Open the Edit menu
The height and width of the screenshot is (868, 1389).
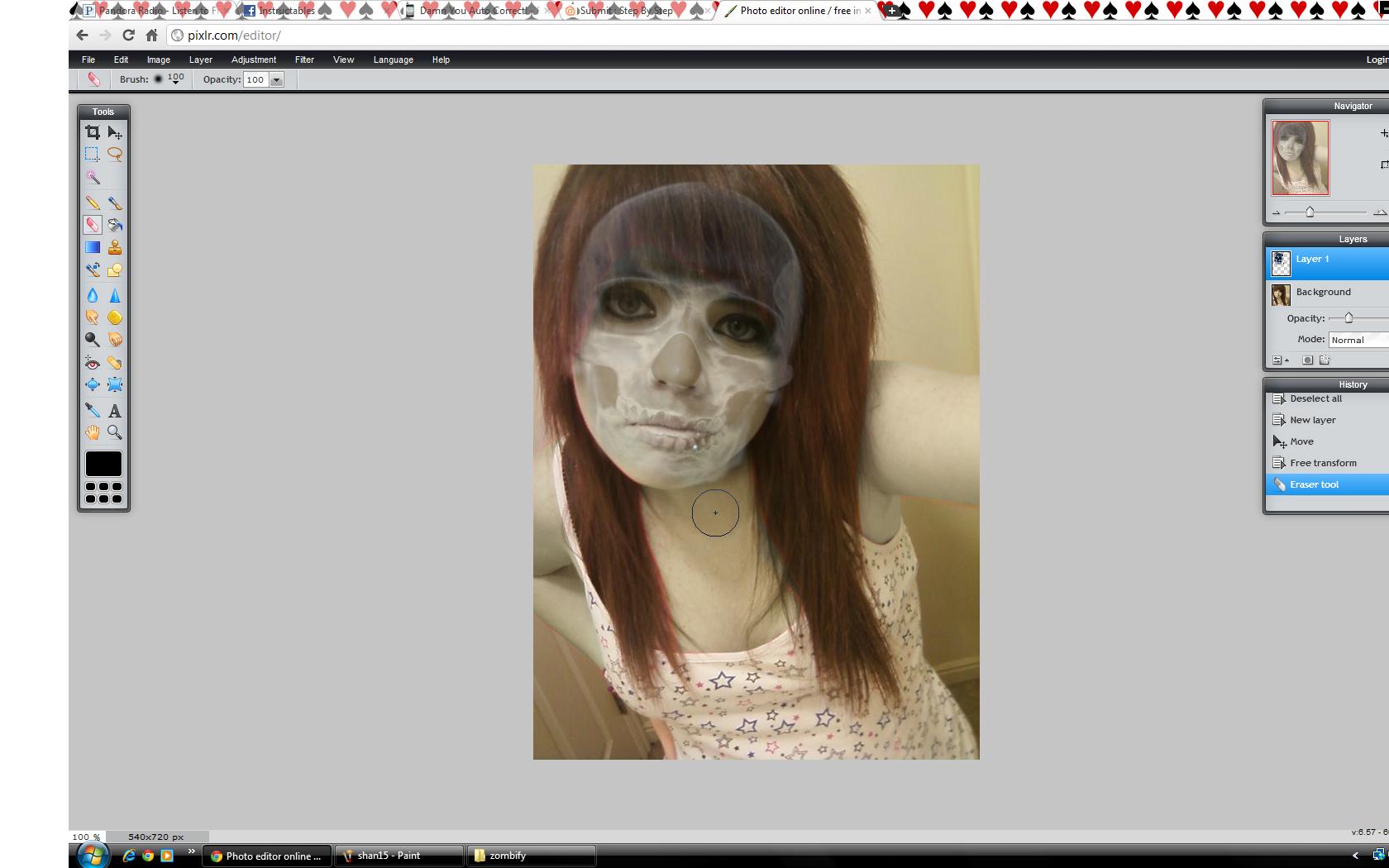pyautogui.click(x=121, y=60)
